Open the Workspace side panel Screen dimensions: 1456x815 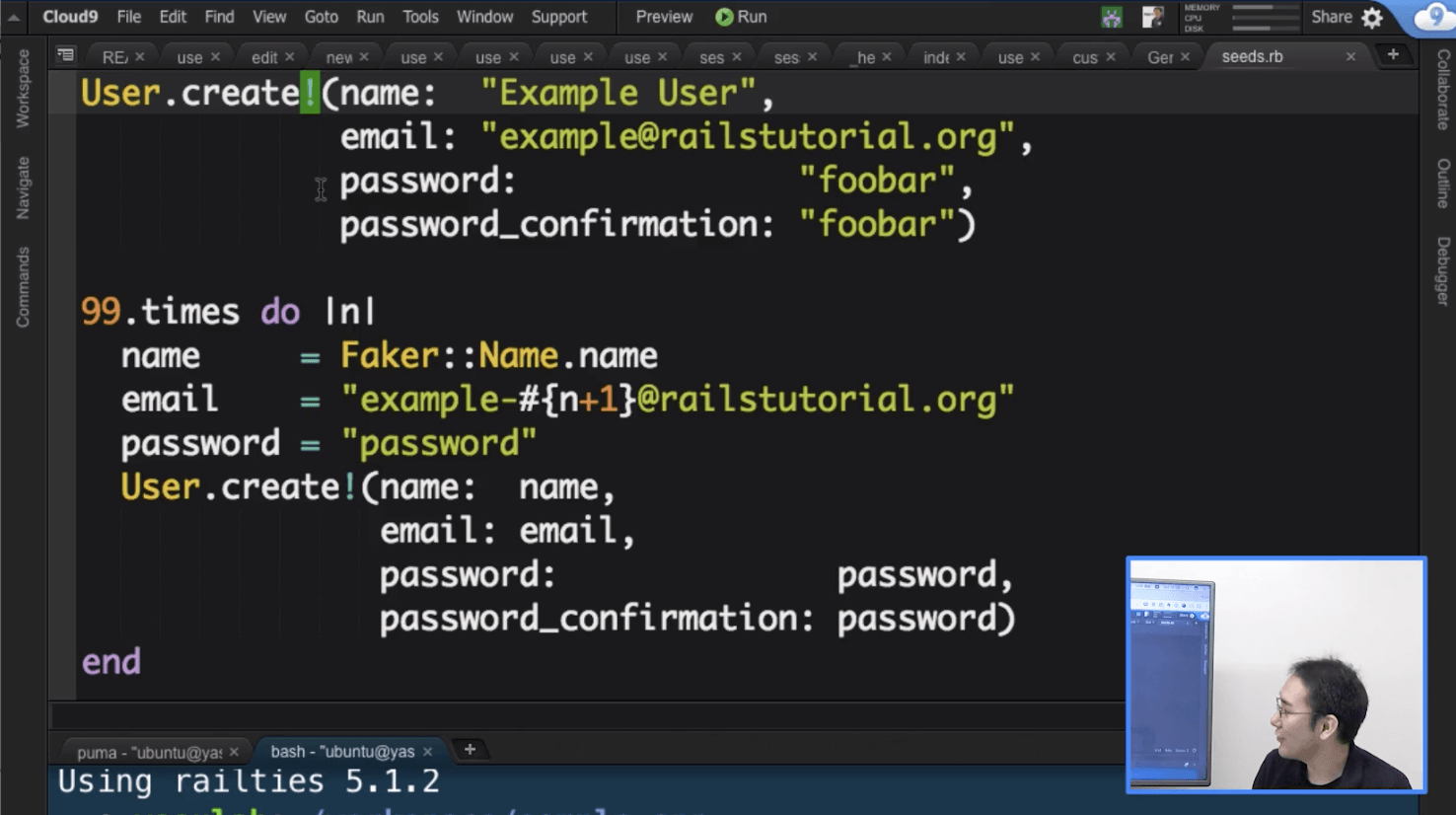coord(23,89)
